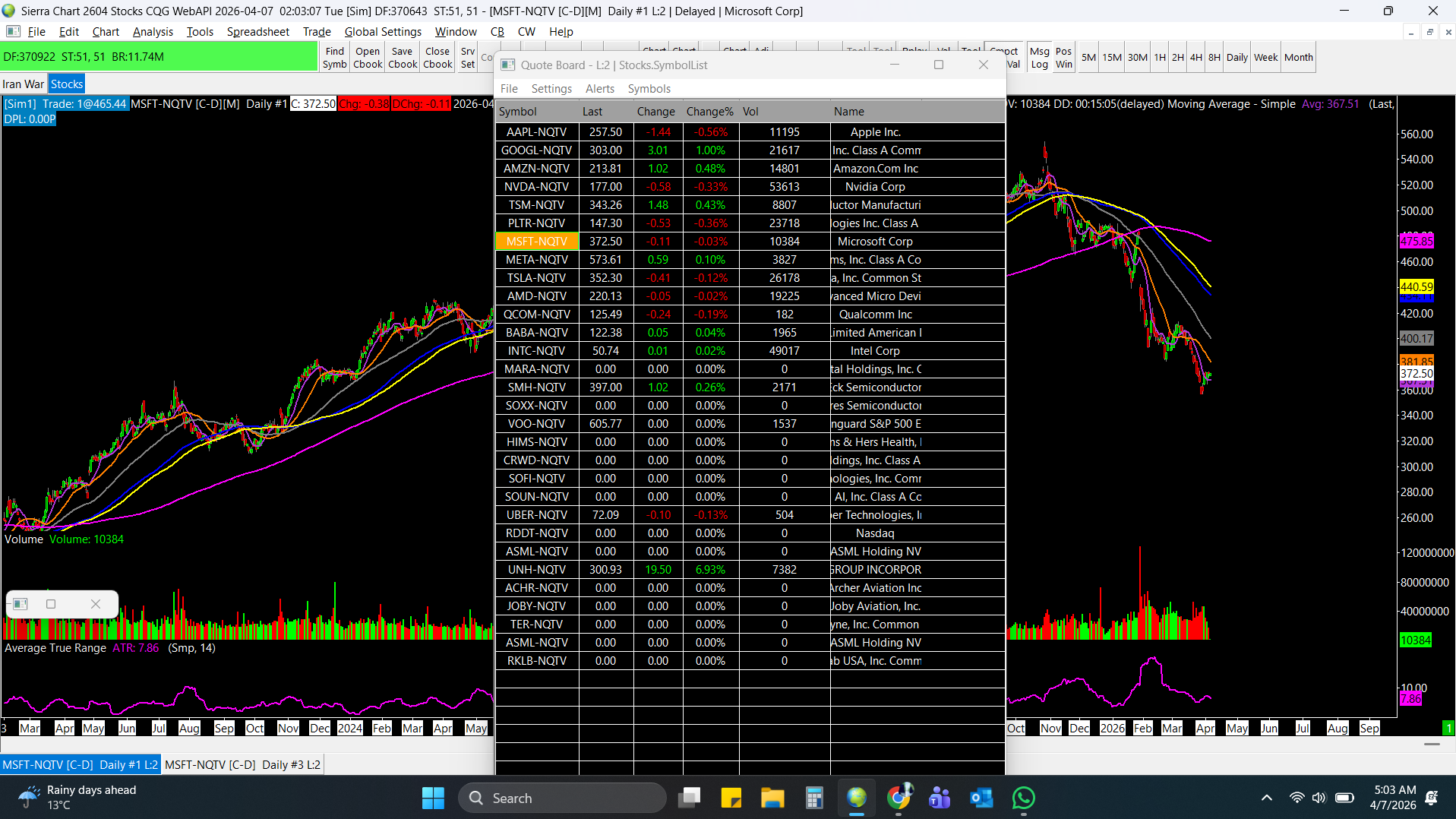The height and width of the screenshot is (819, 1456).
Task: Click the Sierra Chart icon in the title bar
Action: [9, 11]
